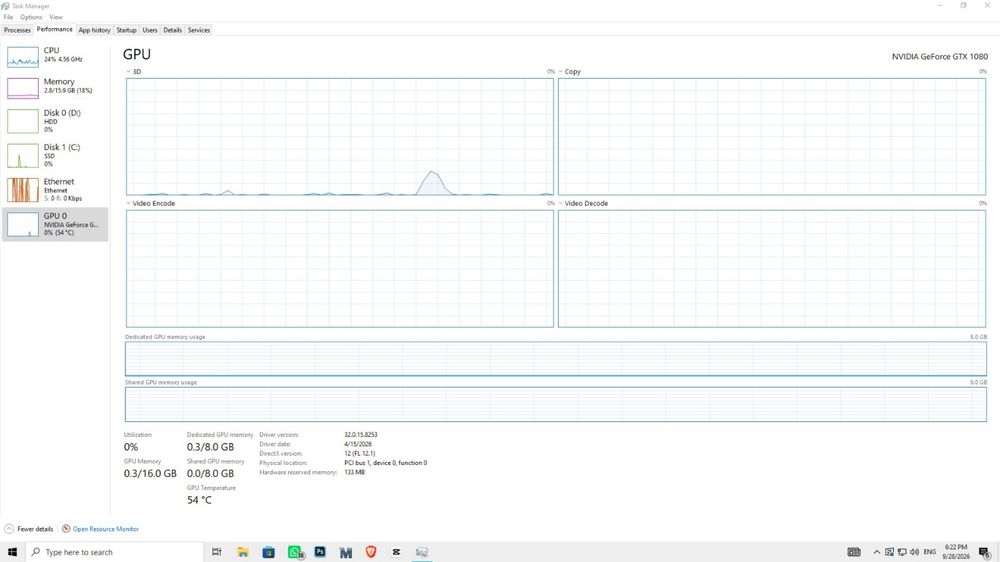The height and width of the screenshot is (562, 1000).
Task: Select Disk 0 (D:) in sidebar
Action: [x=55, y=121]
